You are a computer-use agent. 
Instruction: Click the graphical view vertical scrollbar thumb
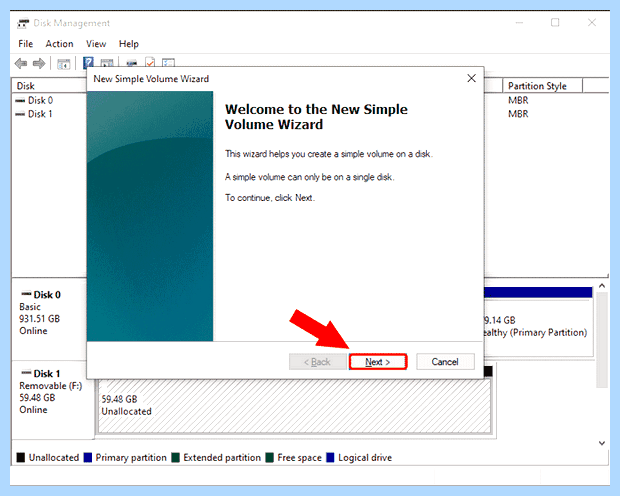coord(602,340)
